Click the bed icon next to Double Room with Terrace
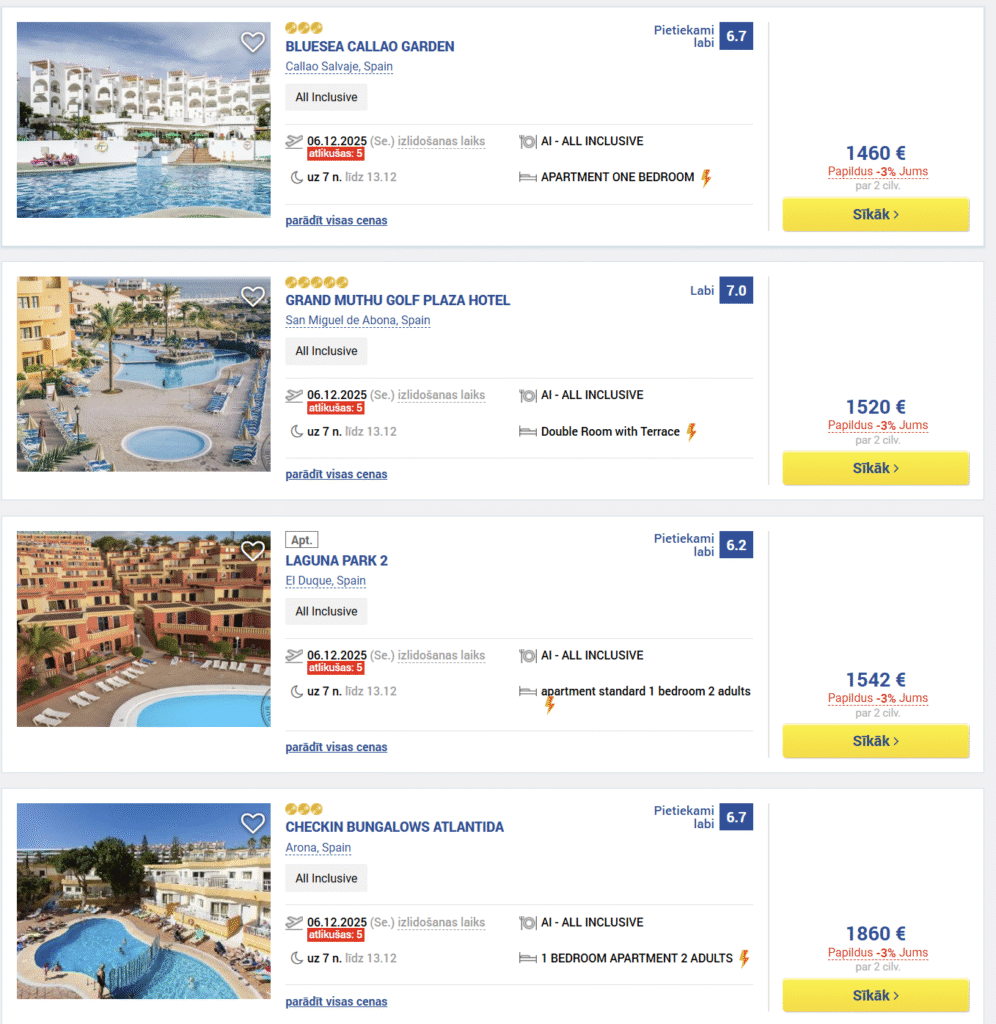This screenshot has width=996, height=1024. pyautogui.click(x=528, y=431)
